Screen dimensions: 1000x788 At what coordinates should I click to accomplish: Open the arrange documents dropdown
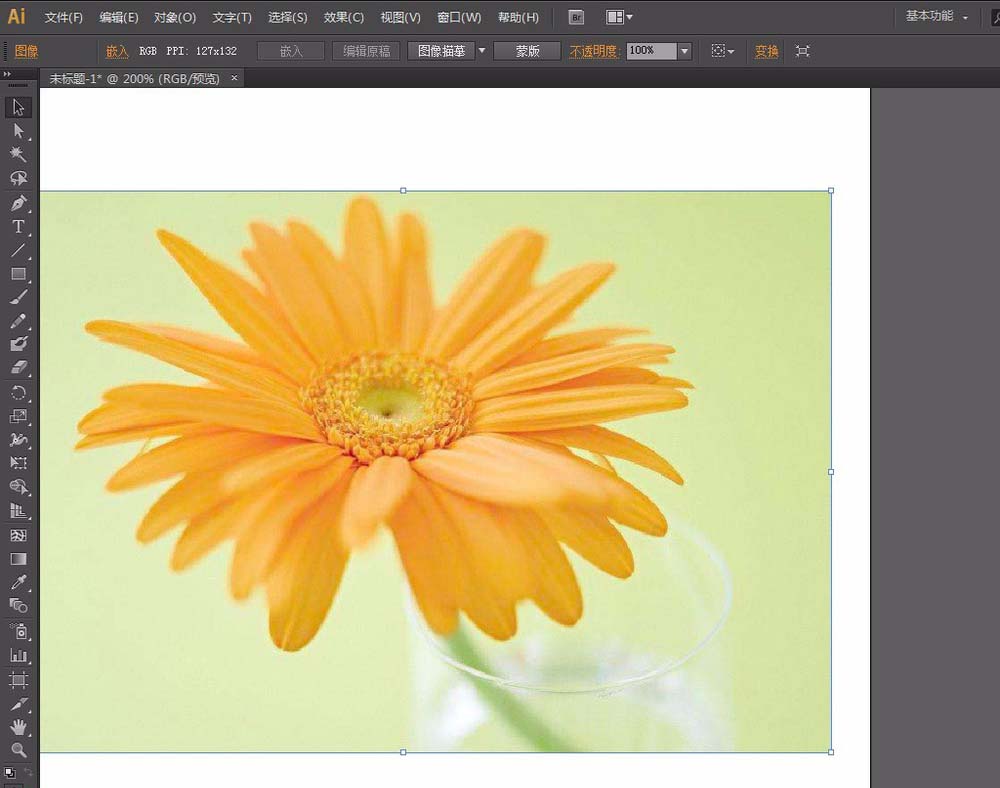point(619,17)
